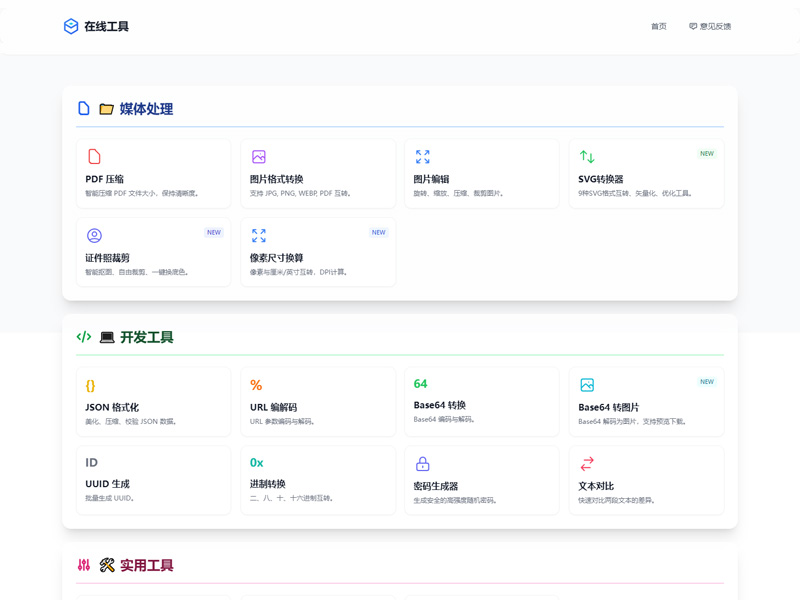
Task: Open the 证件照裁剪 tool
Action: (154, 252)
